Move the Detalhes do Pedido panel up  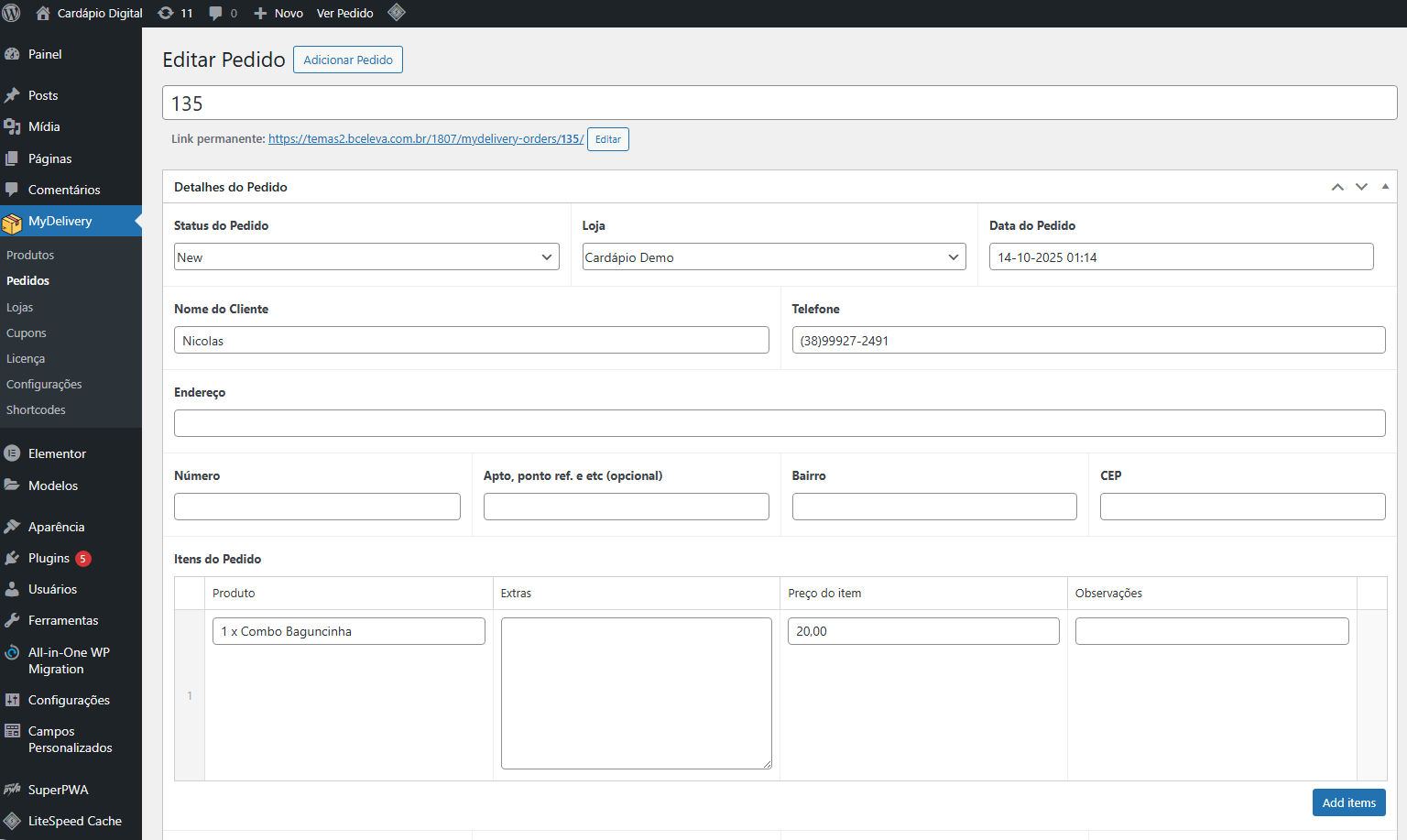click(x=1337, y=187)
